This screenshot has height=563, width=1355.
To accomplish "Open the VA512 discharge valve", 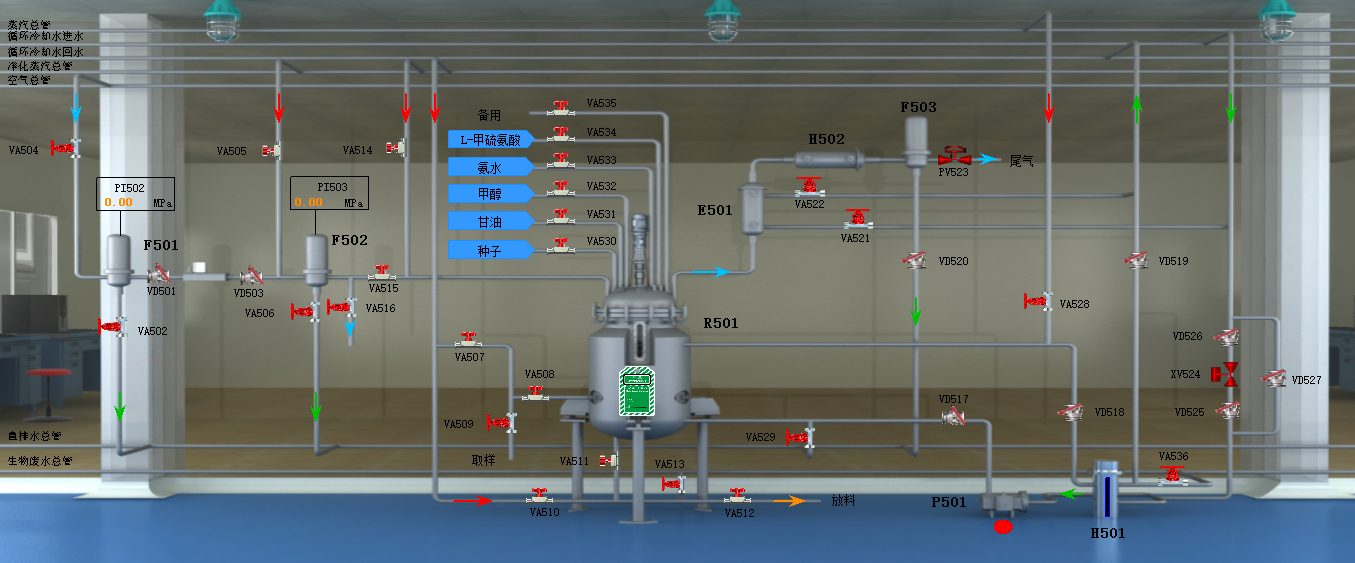I will coord(738,495).
